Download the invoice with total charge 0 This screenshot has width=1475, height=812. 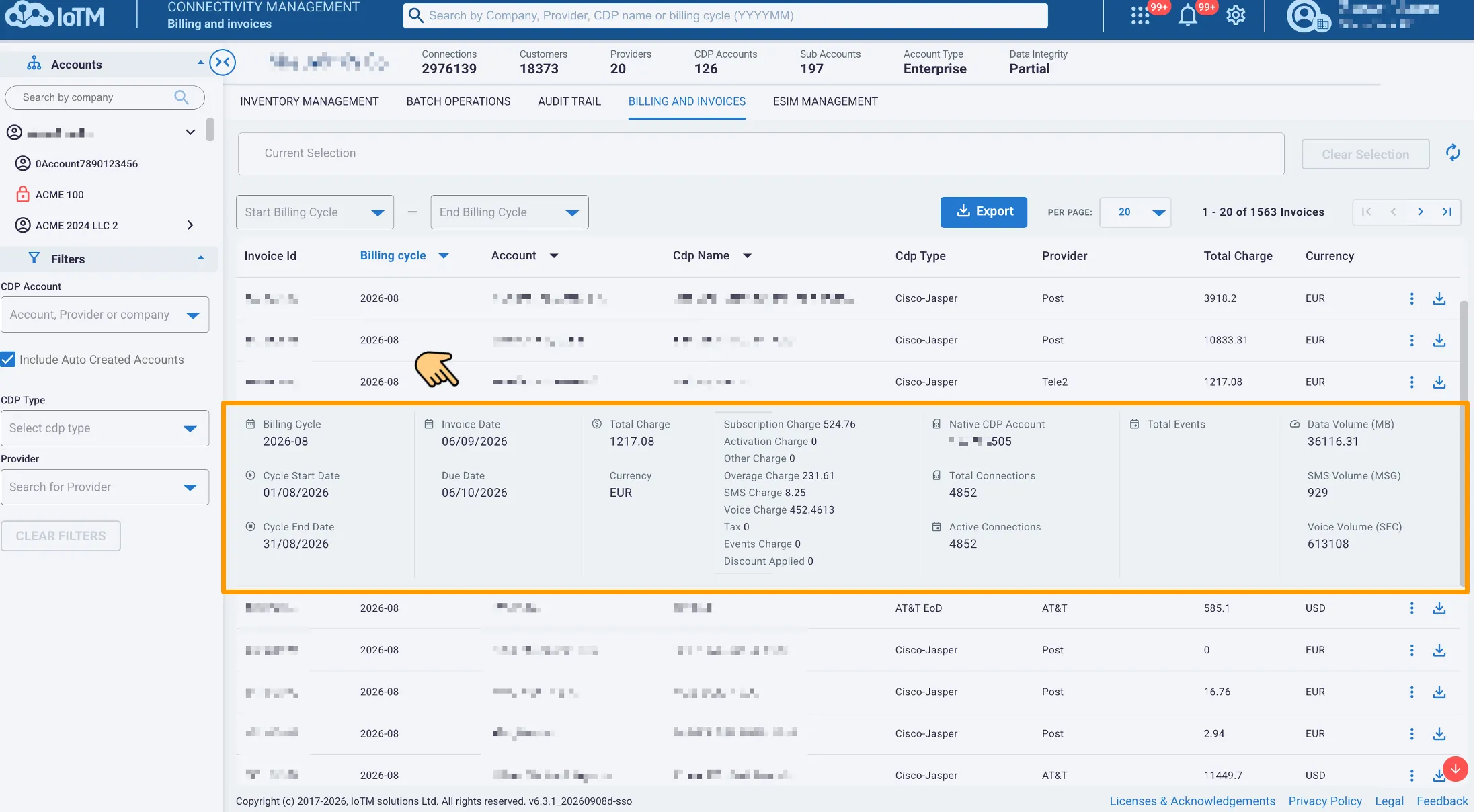click(x=1439, y=650)
